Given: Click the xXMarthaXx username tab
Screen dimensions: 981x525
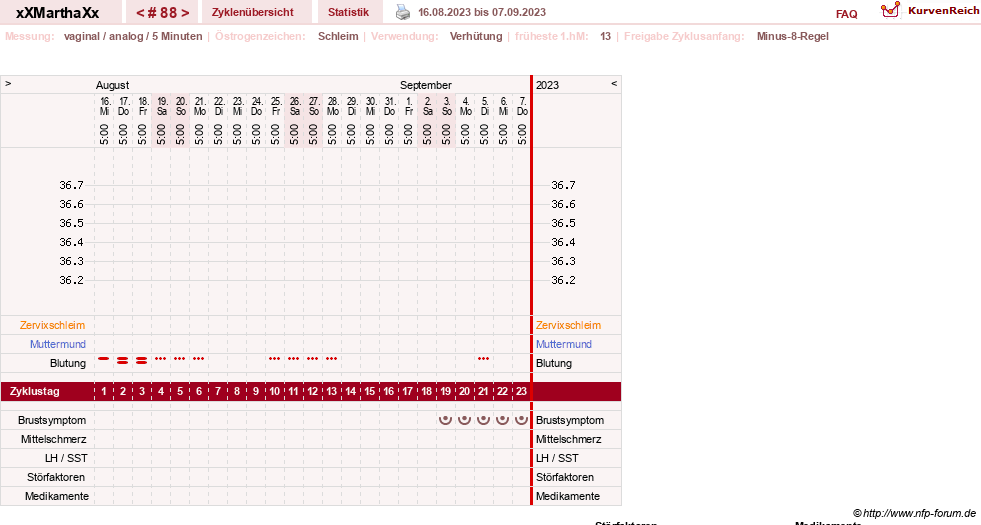Looking at the screenshot, I should point(58,13).
